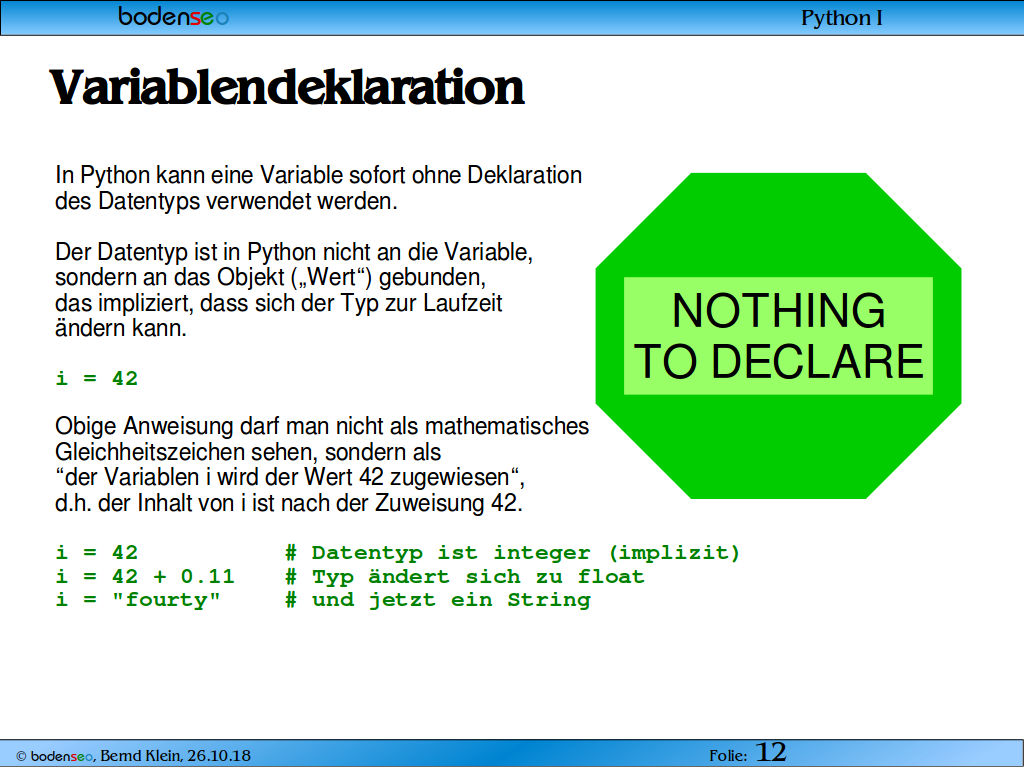Click the standalone code line 'i = 42'

[x=97, y=378]
